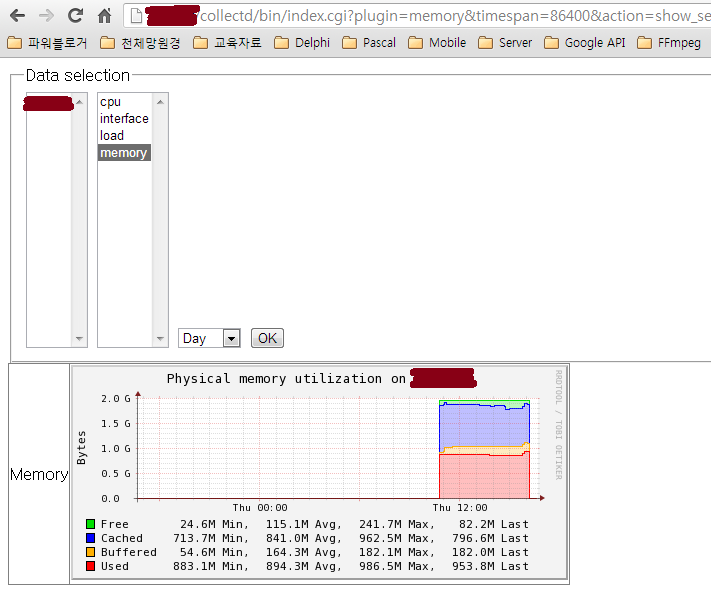Select interface in the plugin list

tap(124, 119)
